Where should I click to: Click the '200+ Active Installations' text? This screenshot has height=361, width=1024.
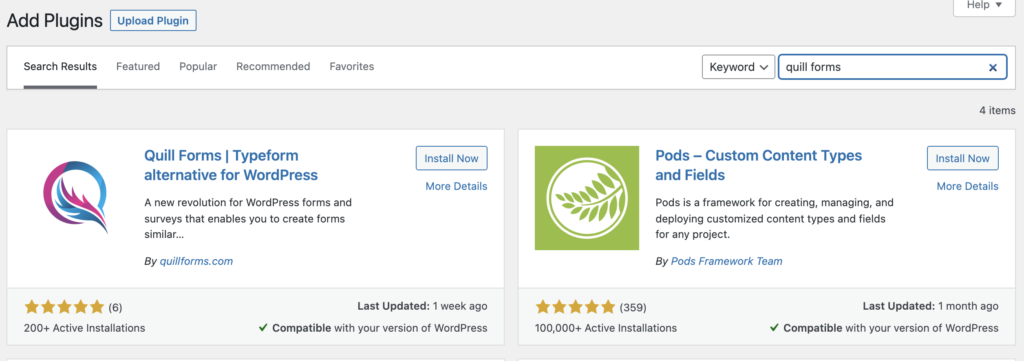point(84,328)
